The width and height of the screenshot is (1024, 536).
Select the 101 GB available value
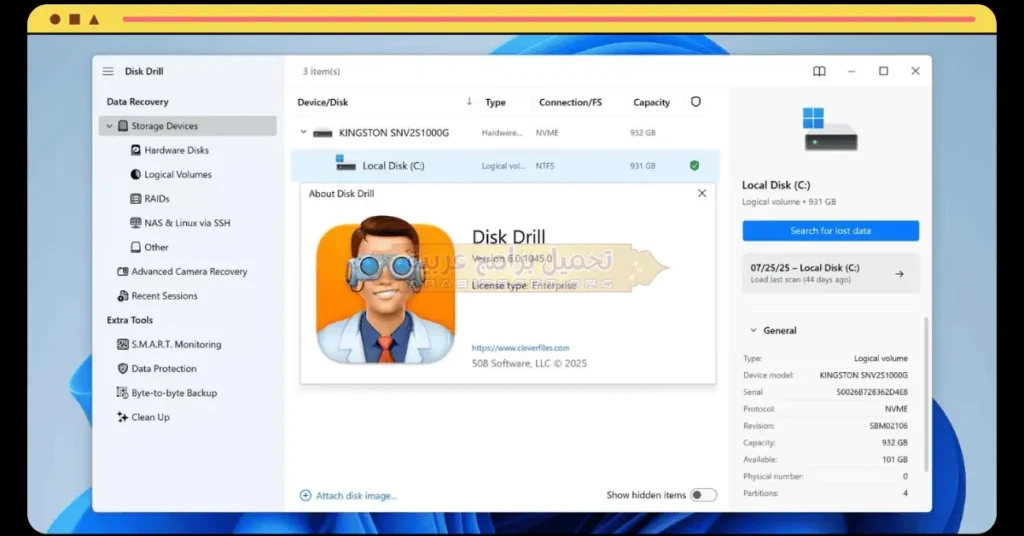[x=894, y=460]
